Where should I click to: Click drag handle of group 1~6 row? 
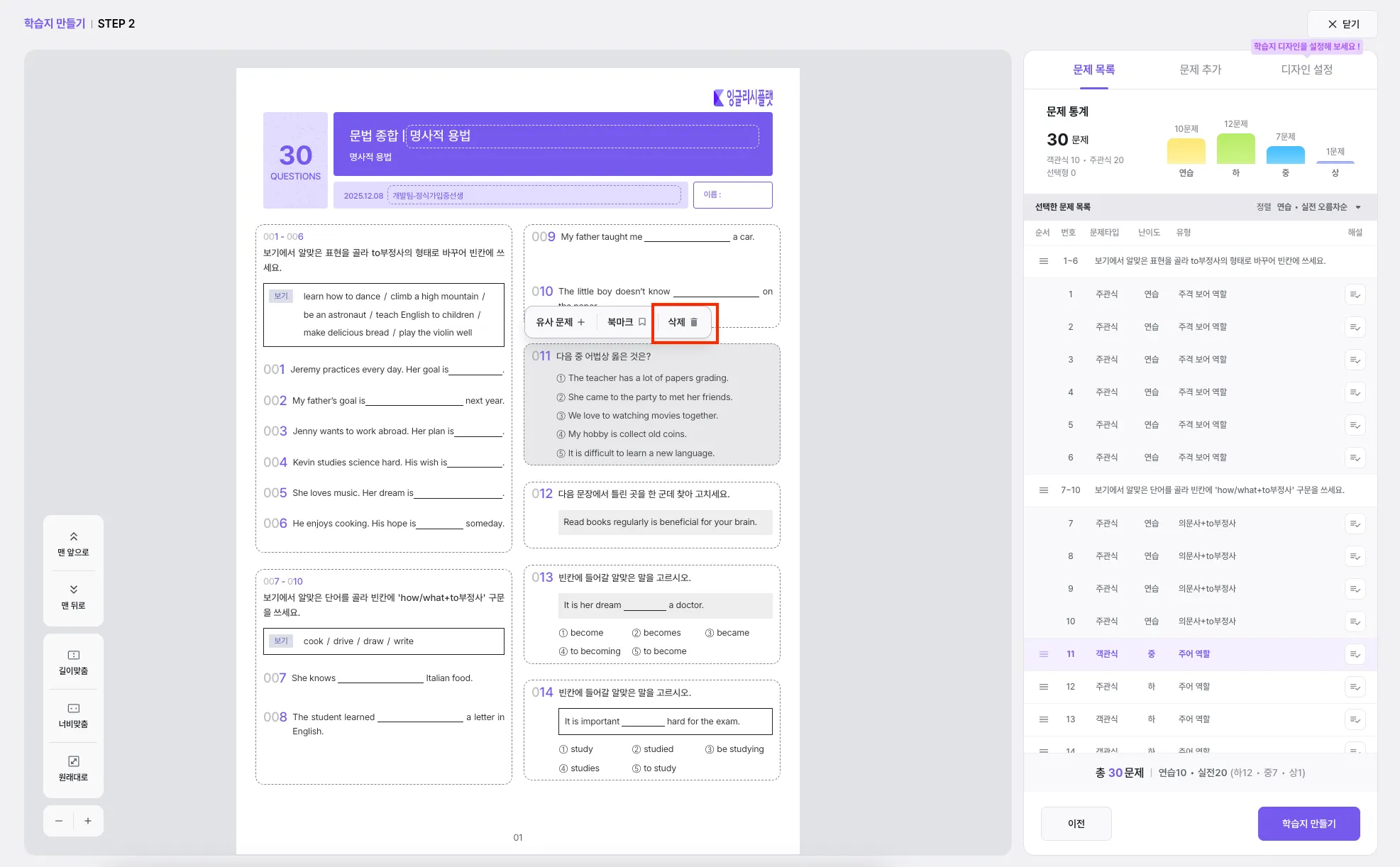(x=1043, y=261)
